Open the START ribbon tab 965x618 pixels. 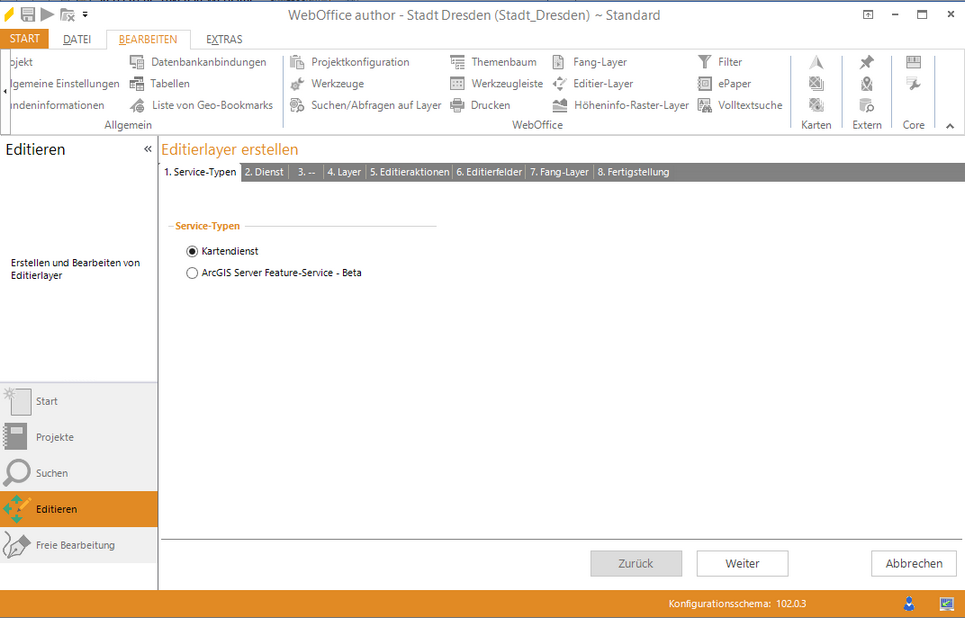tap(25, 39)
